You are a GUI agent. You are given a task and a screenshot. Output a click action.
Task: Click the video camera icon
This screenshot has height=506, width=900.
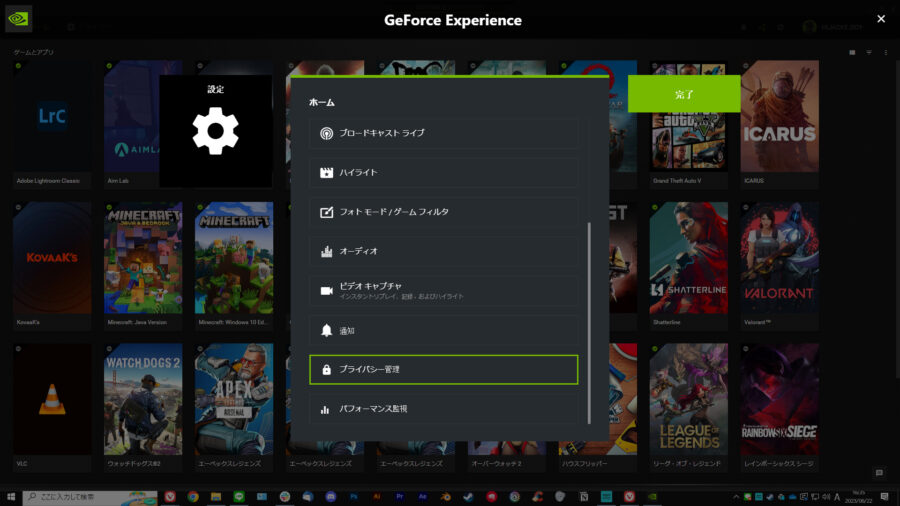click(x=326, y=291)
